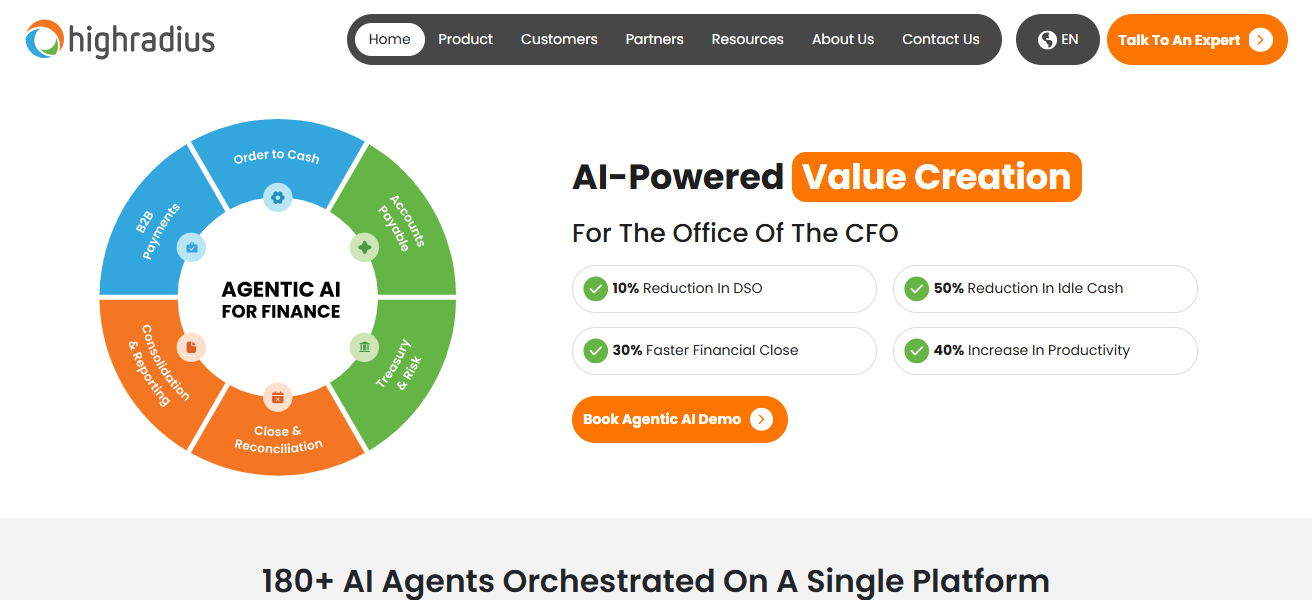Click the Book Agentic AI Demo button
This screenshot has width=1312, height=600.
679,420
